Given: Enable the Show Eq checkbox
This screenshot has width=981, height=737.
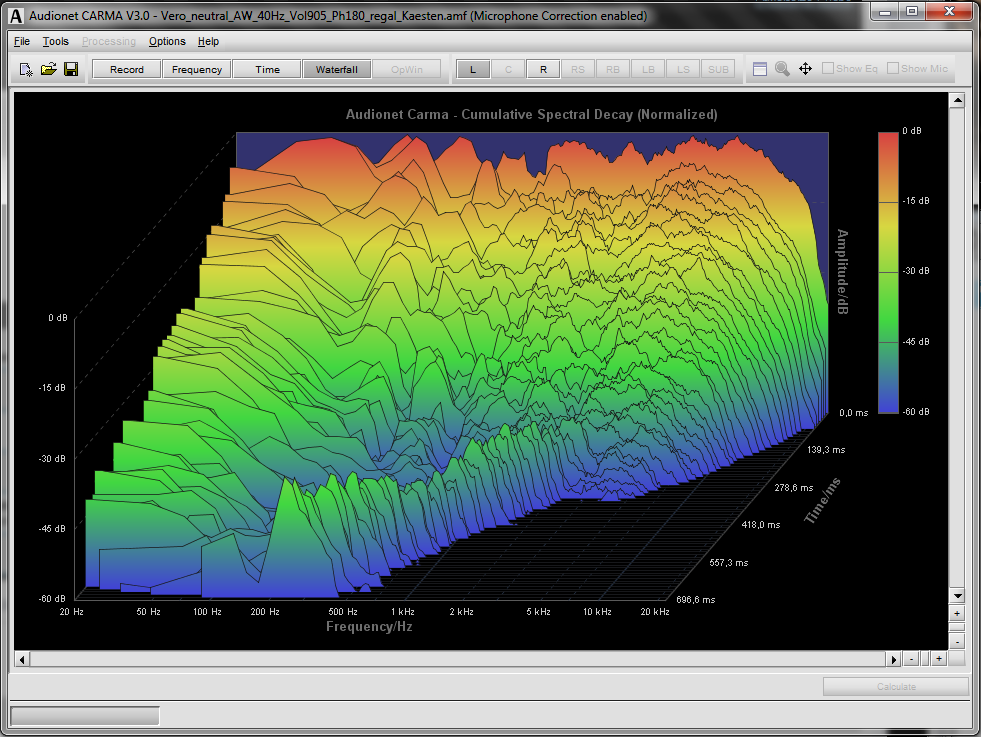Looking at the screenshot, I should point(828,69).
